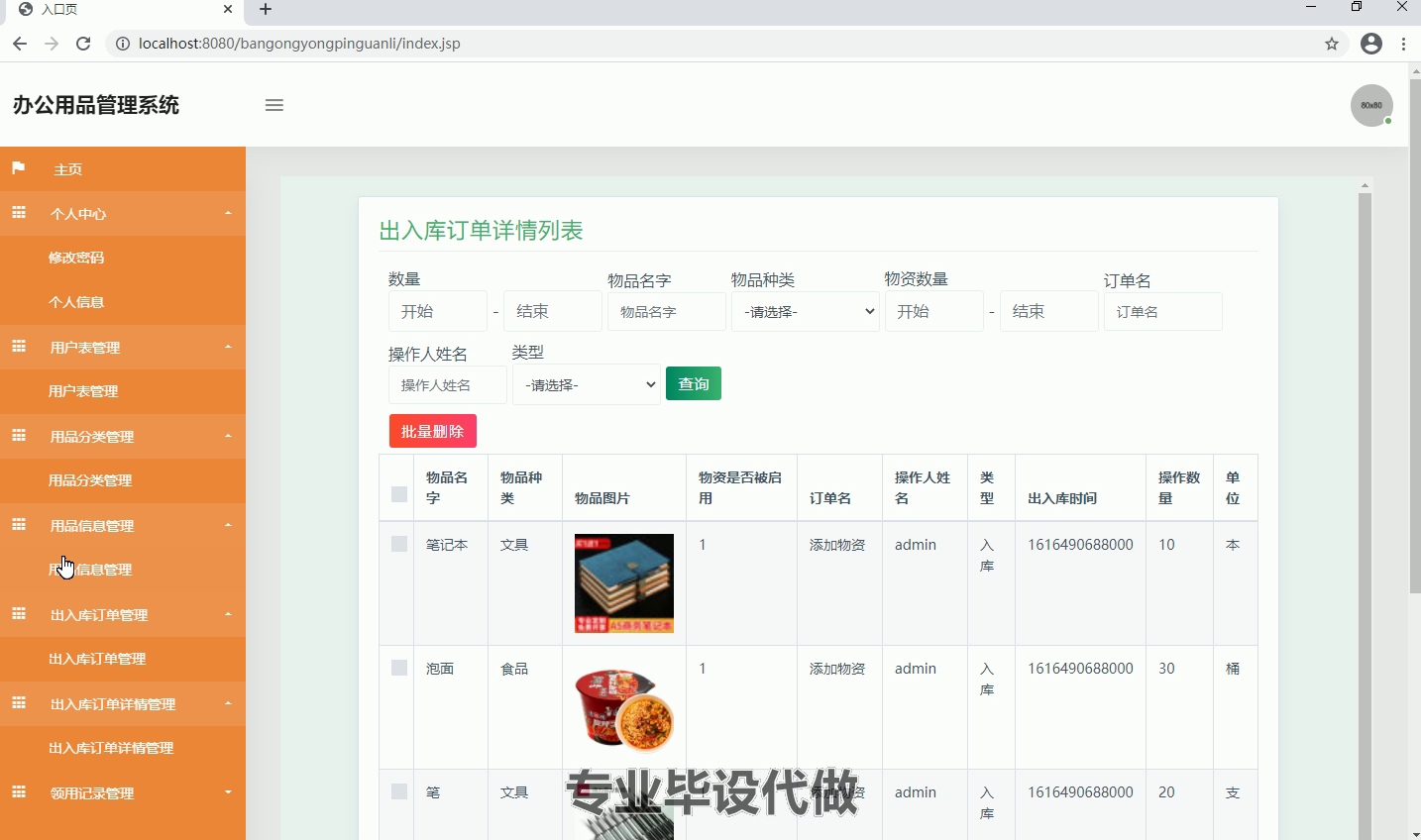Focus the 物品名字 search field
Screen dimensions: 1421x840
pos(667,311)
